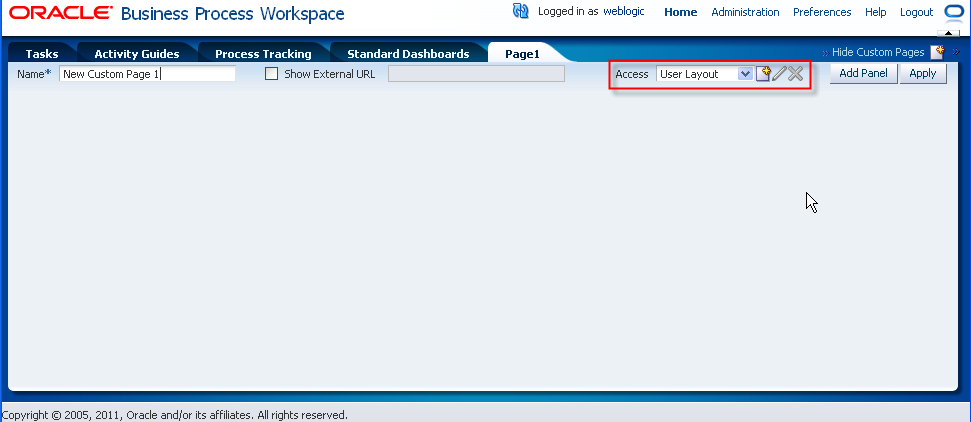This screenshot has width=971, height=422.
Task: Select the Standard Dashboards tab
Action: [x=408, y=54]
